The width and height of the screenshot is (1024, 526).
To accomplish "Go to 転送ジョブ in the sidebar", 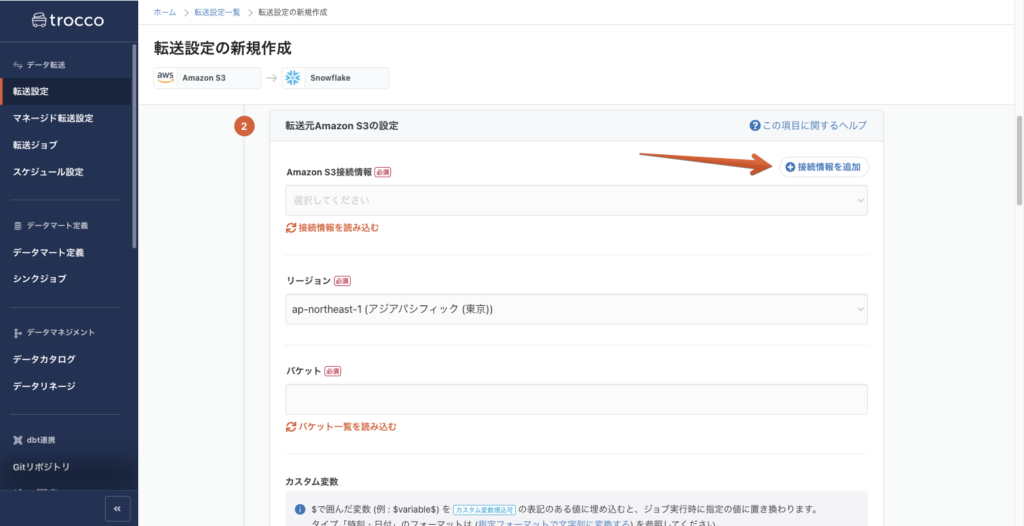I will point(35,145).
